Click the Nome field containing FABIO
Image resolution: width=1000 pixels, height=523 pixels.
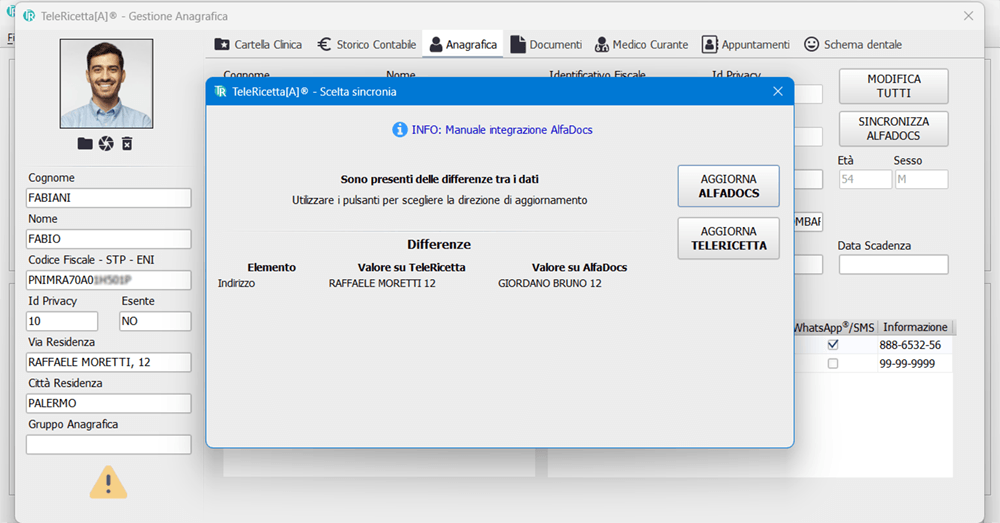coord(108,239)
